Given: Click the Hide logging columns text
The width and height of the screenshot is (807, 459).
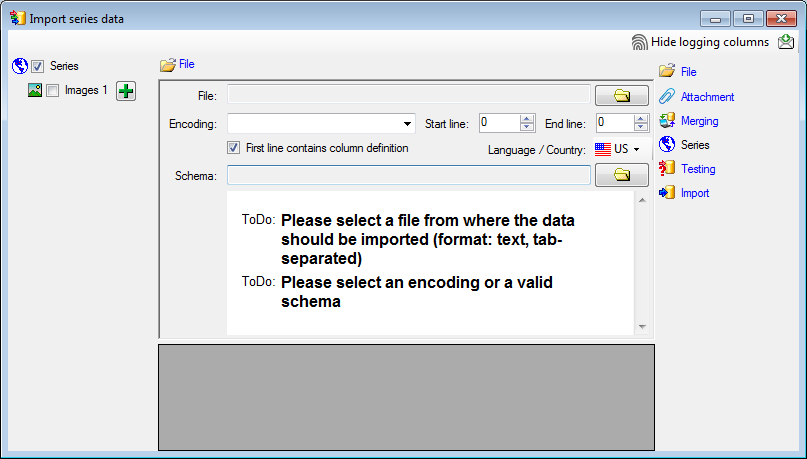Looking at the screenshot, I should [x=710, y=42].
